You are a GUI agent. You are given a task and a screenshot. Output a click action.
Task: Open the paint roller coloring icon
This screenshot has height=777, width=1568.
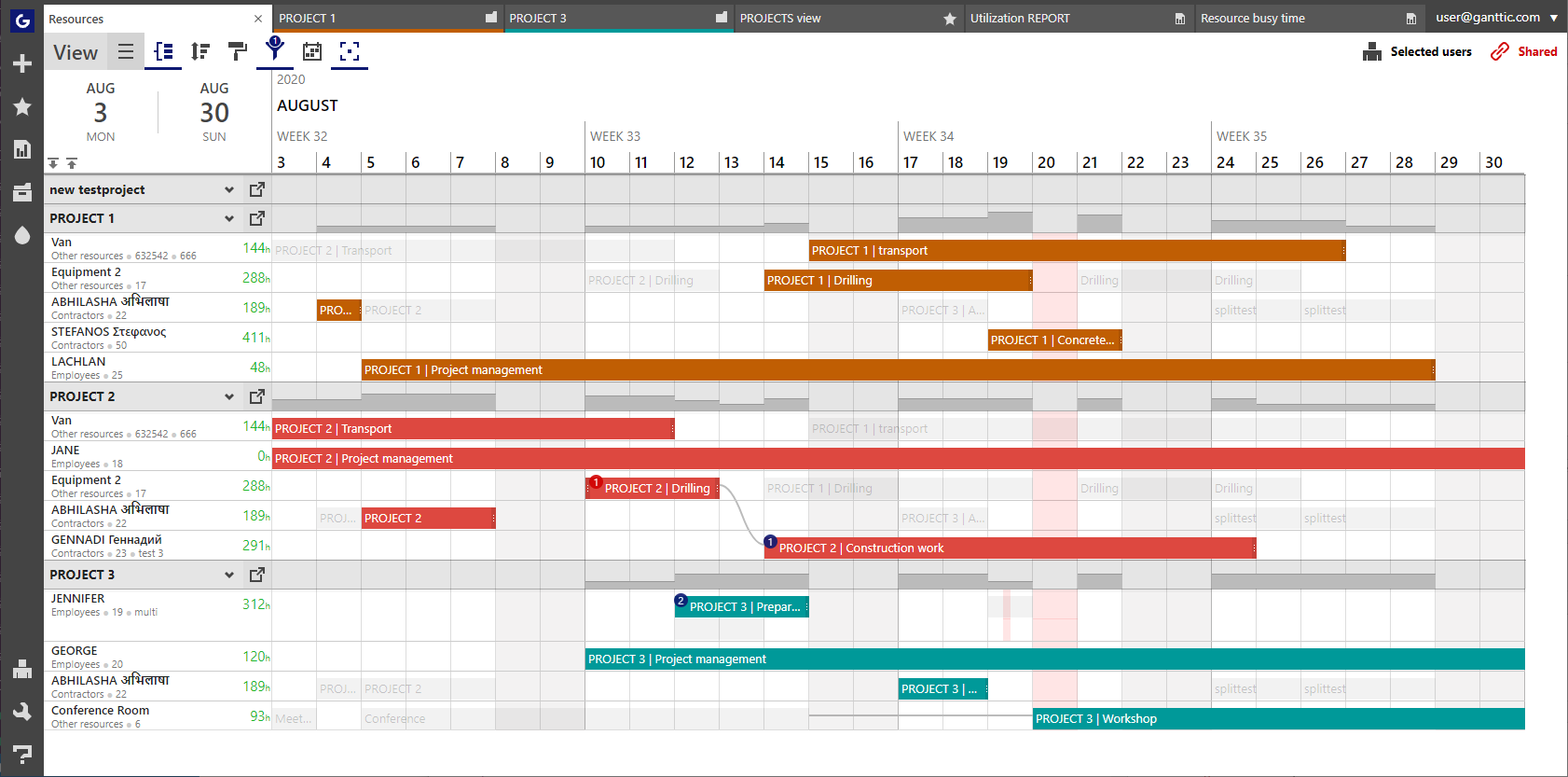(238, 51)
